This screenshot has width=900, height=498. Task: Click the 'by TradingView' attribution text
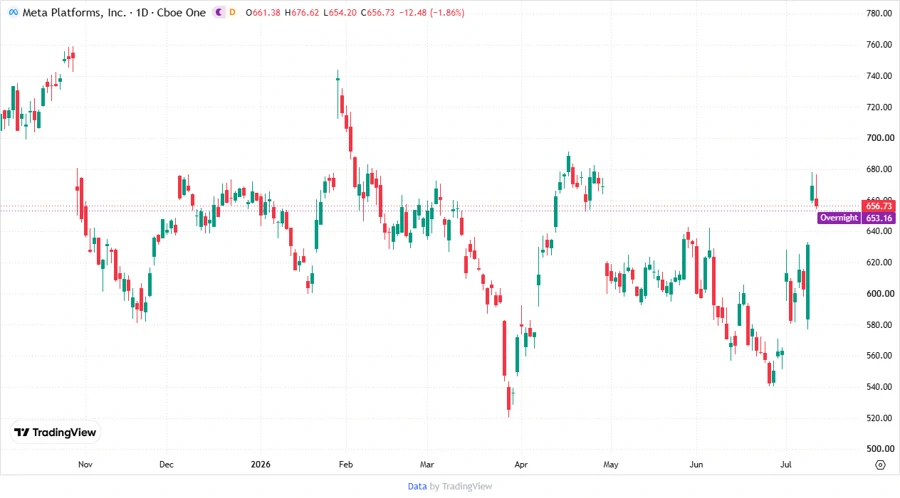[461, 486]
